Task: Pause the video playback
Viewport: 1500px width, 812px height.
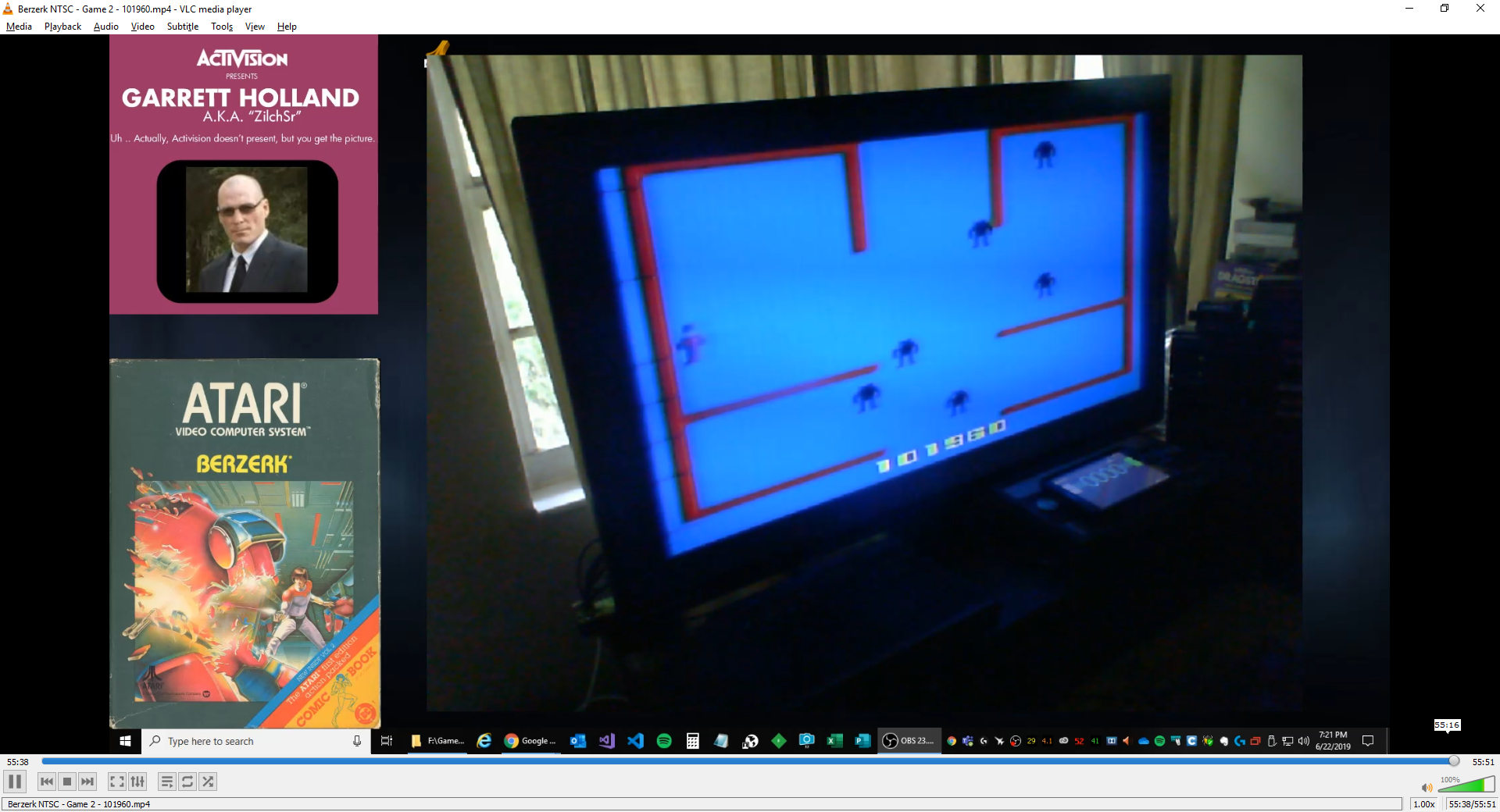Action: [15, 782]
